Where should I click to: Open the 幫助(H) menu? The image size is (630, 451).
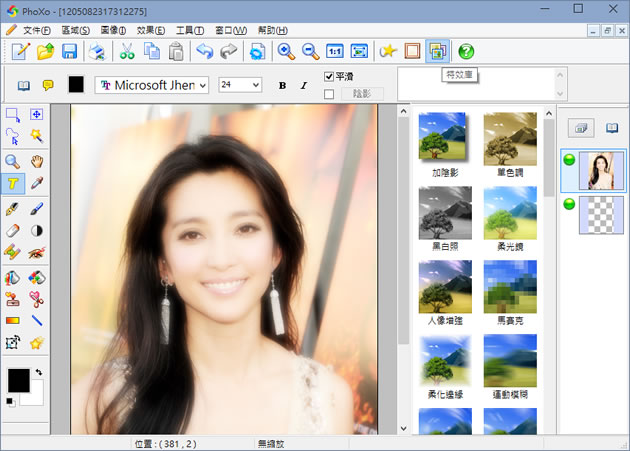coord(273,31)
